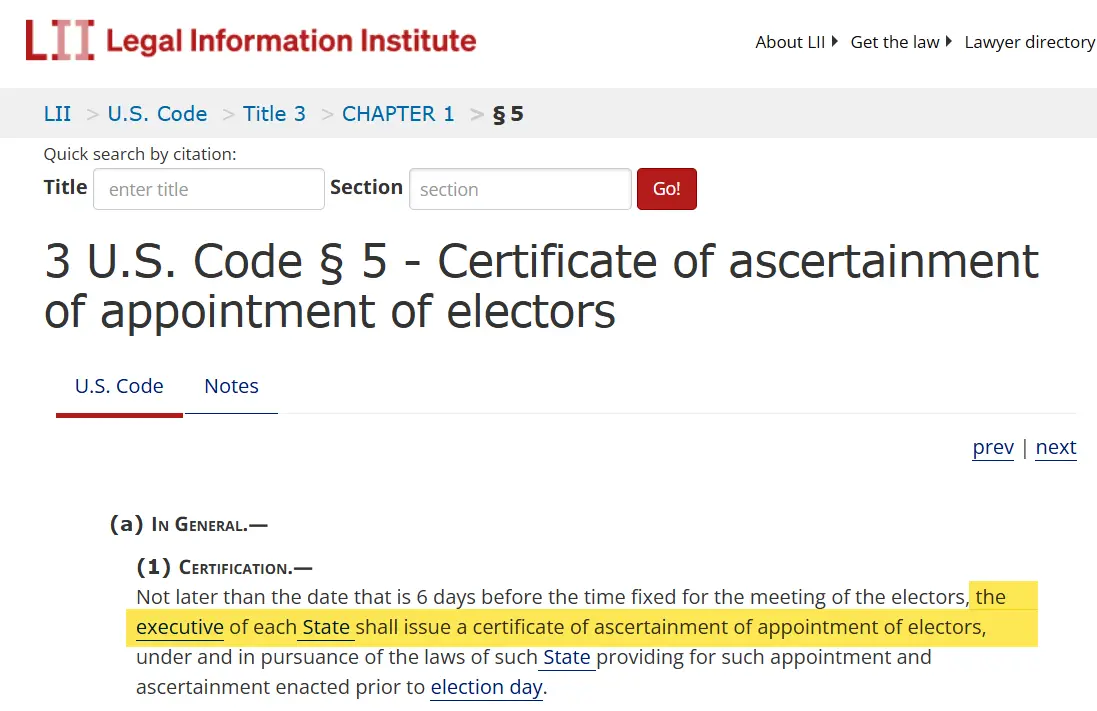The height and width of the screenshot is (711, 1097).
Task: Click the Title citation input field
Action: pyautogui.click(x=208, y=189)
